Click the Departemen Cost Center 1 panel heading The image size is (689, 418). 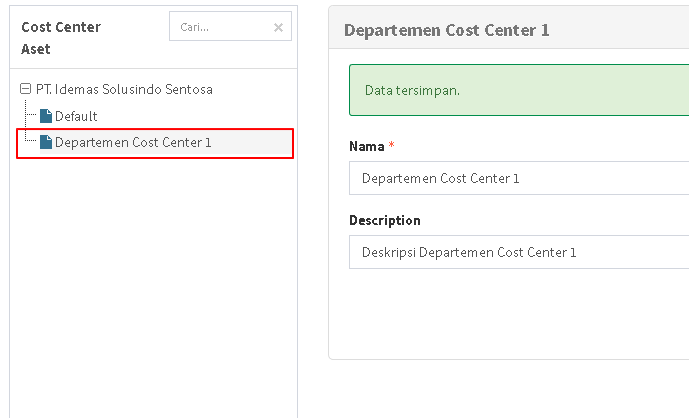click(447, 30)
